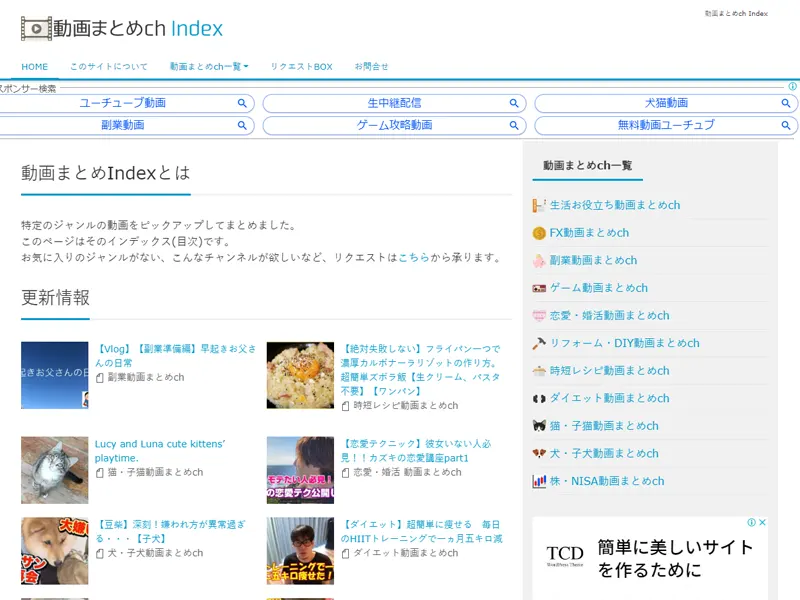Open the HOME navigation tab
This screenshot has height=600, width=800.
(35, 67)
